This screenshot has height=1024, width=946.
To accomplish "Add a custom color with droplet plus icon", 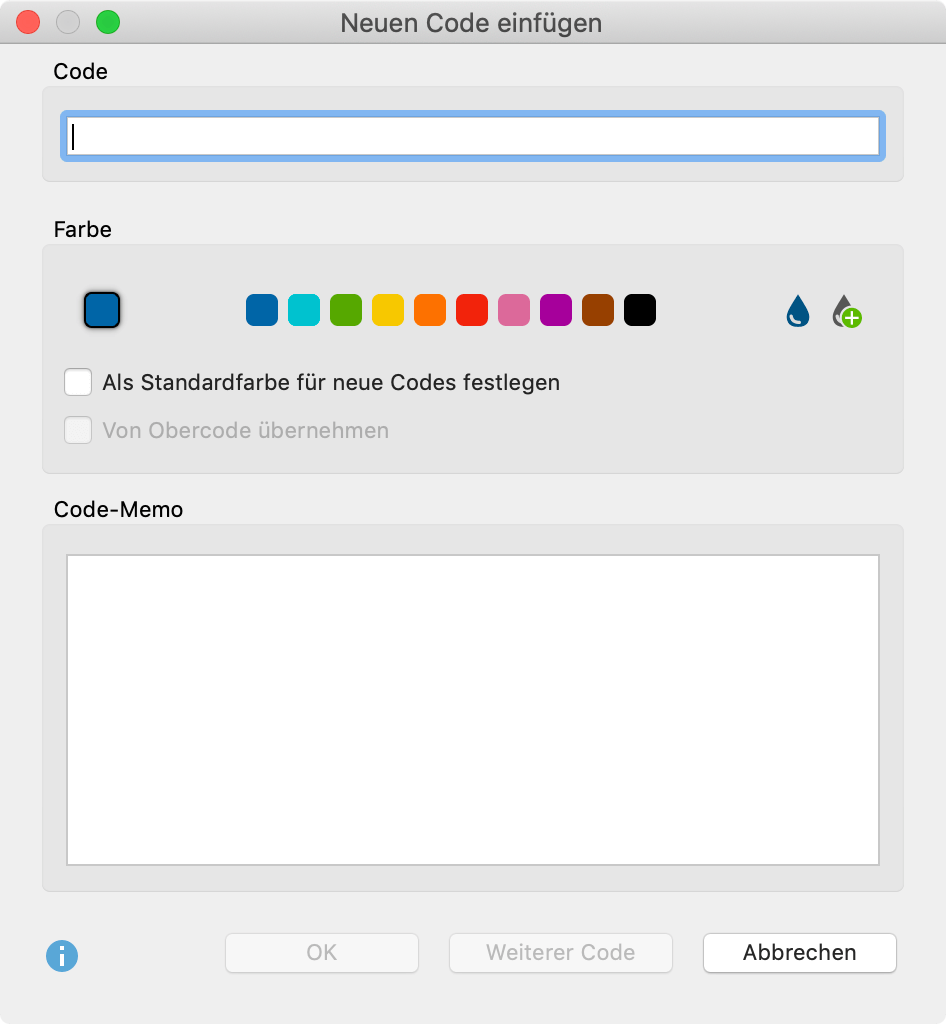I will [x=847, y=311].
